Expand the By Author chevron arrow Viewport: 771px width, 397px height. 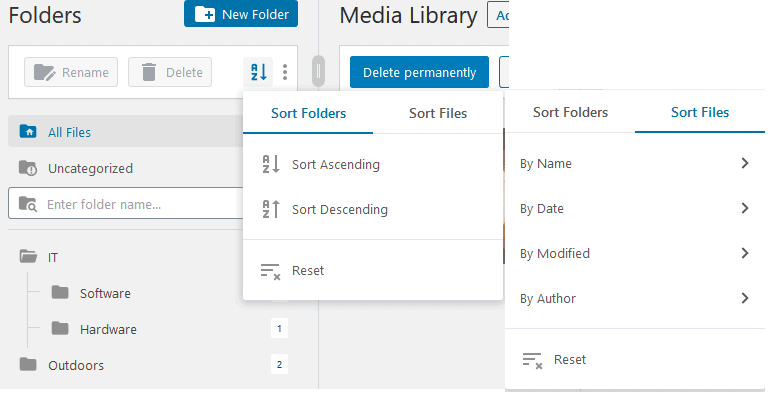point(745,298)
